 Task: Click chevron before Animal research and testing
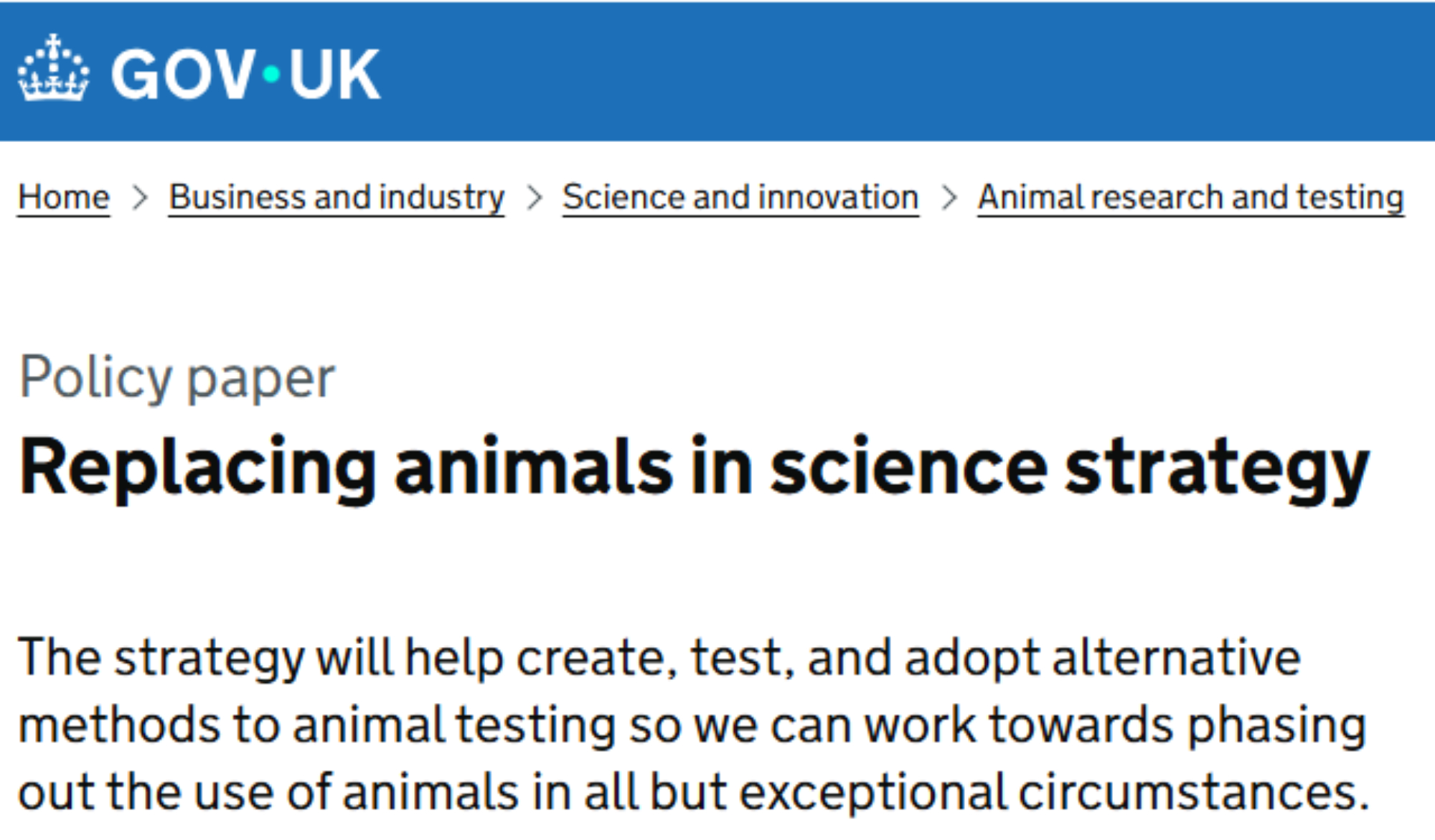pyautogui.click(x=949, y=197)
